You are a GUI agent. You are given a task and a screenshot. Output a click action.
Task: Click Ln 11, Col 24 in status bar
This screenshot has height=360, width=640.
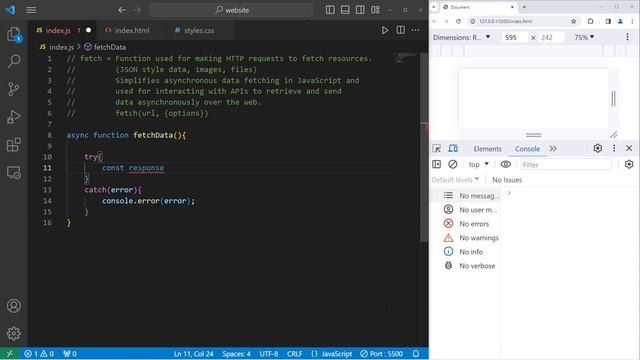(x=193, y=354)
